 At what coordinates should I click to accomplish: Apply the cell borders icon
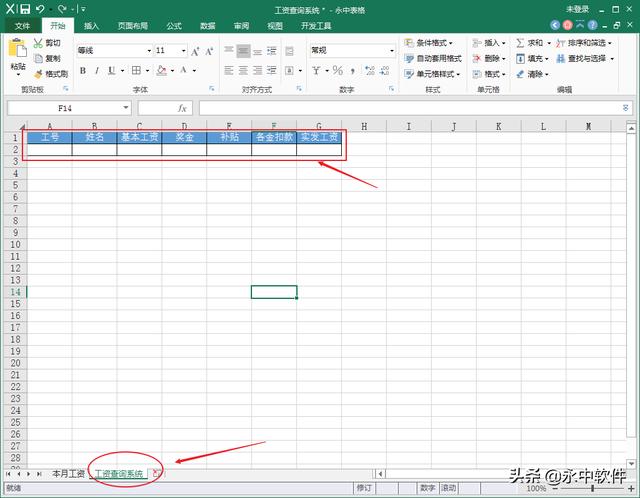(136, 71)
